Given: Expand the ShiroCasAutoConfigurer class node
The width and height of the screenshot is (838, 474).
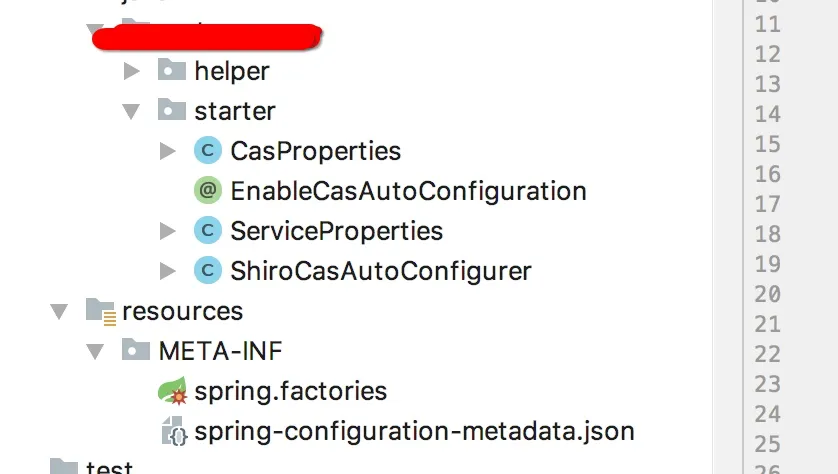Looking at the screenshot, I should [x=167, y=271].
